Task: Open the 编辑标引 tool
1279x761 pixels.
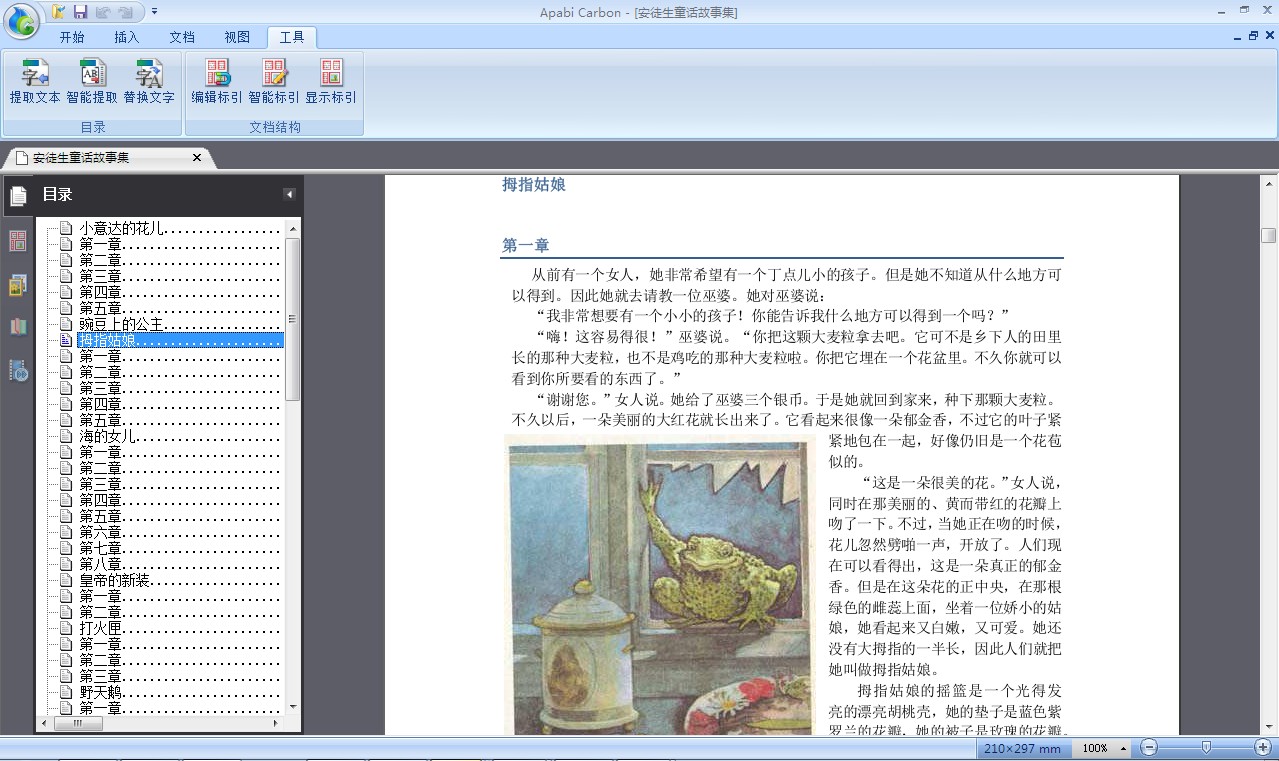Action: click(217, 82)
